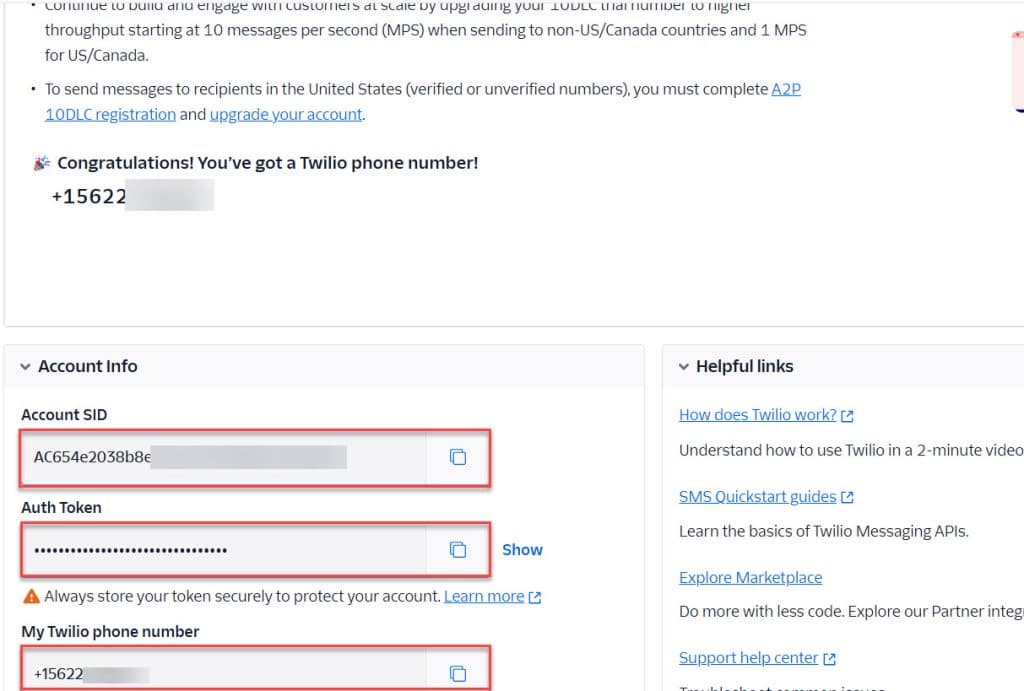
Task: Click external icon next to SMS Quickstart guides
Action: (847, 497)
